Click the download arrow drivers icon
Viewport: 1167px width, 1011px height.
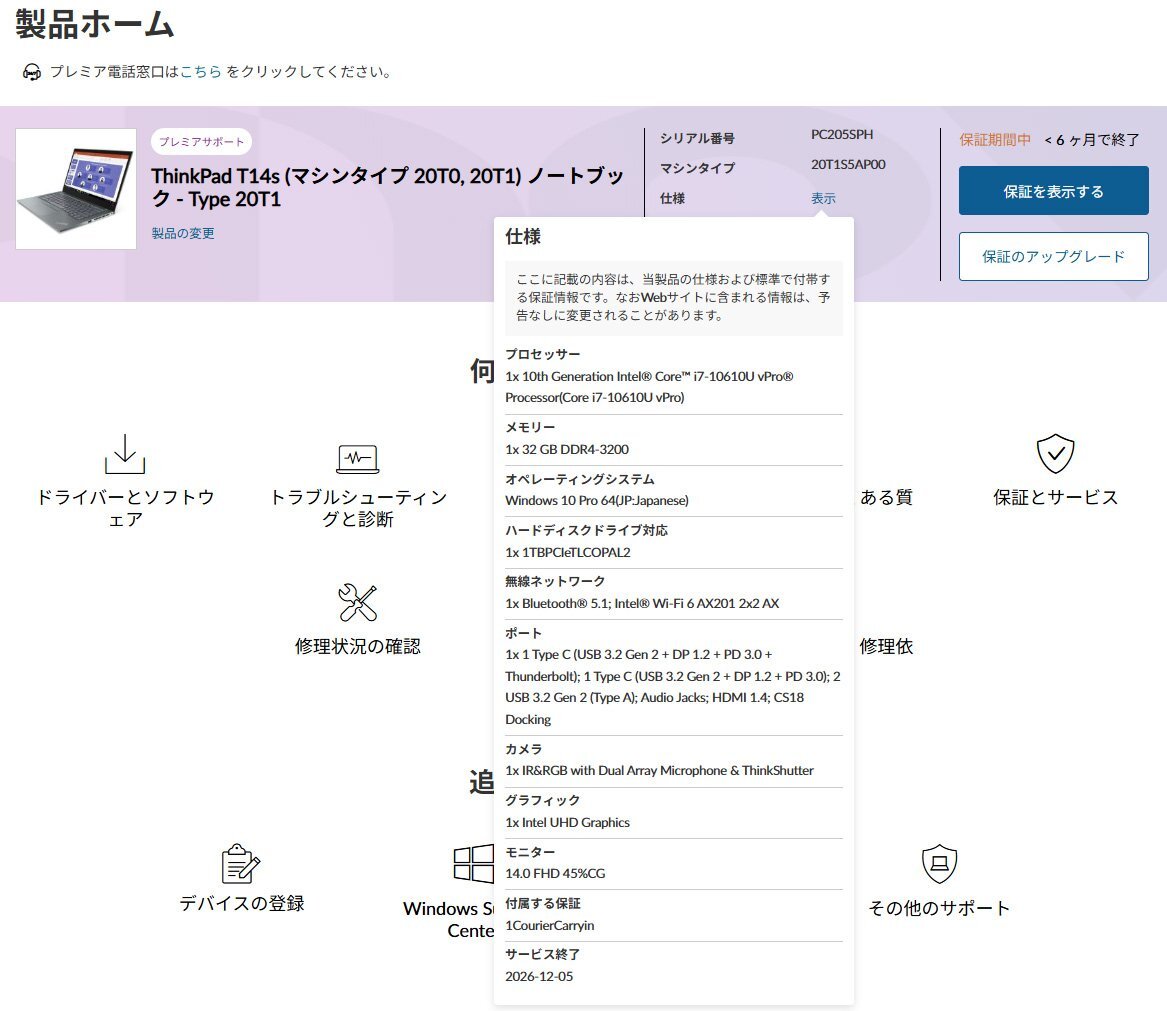125,453
